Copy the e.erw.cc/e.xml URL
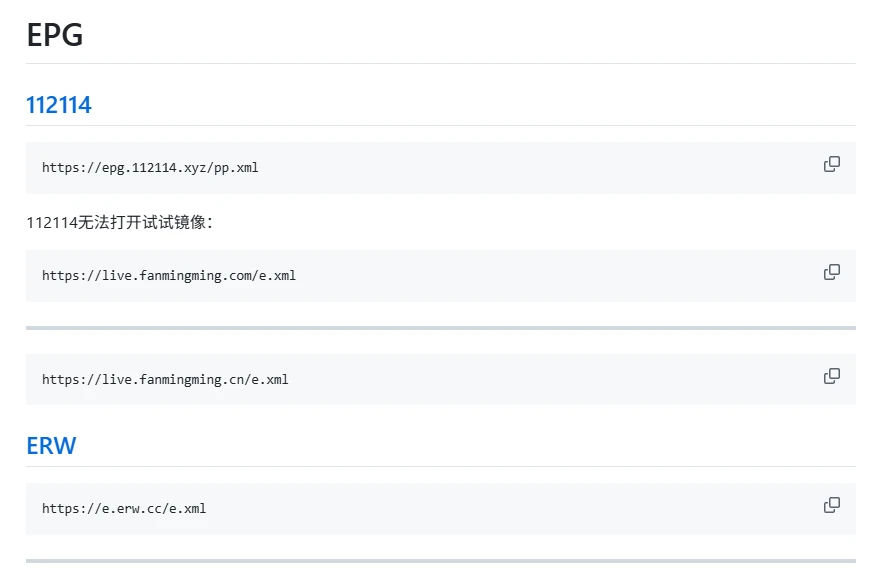Viewport: 870px width, 583px height. pyautogui.click(x=831, y=505)
